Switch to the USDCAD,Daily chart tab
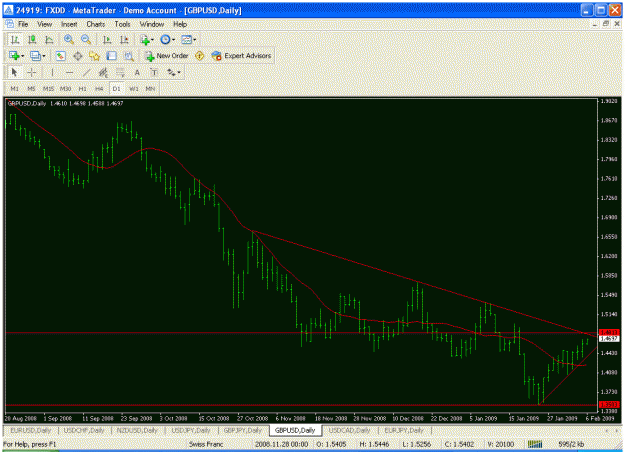 click(350, 430)
